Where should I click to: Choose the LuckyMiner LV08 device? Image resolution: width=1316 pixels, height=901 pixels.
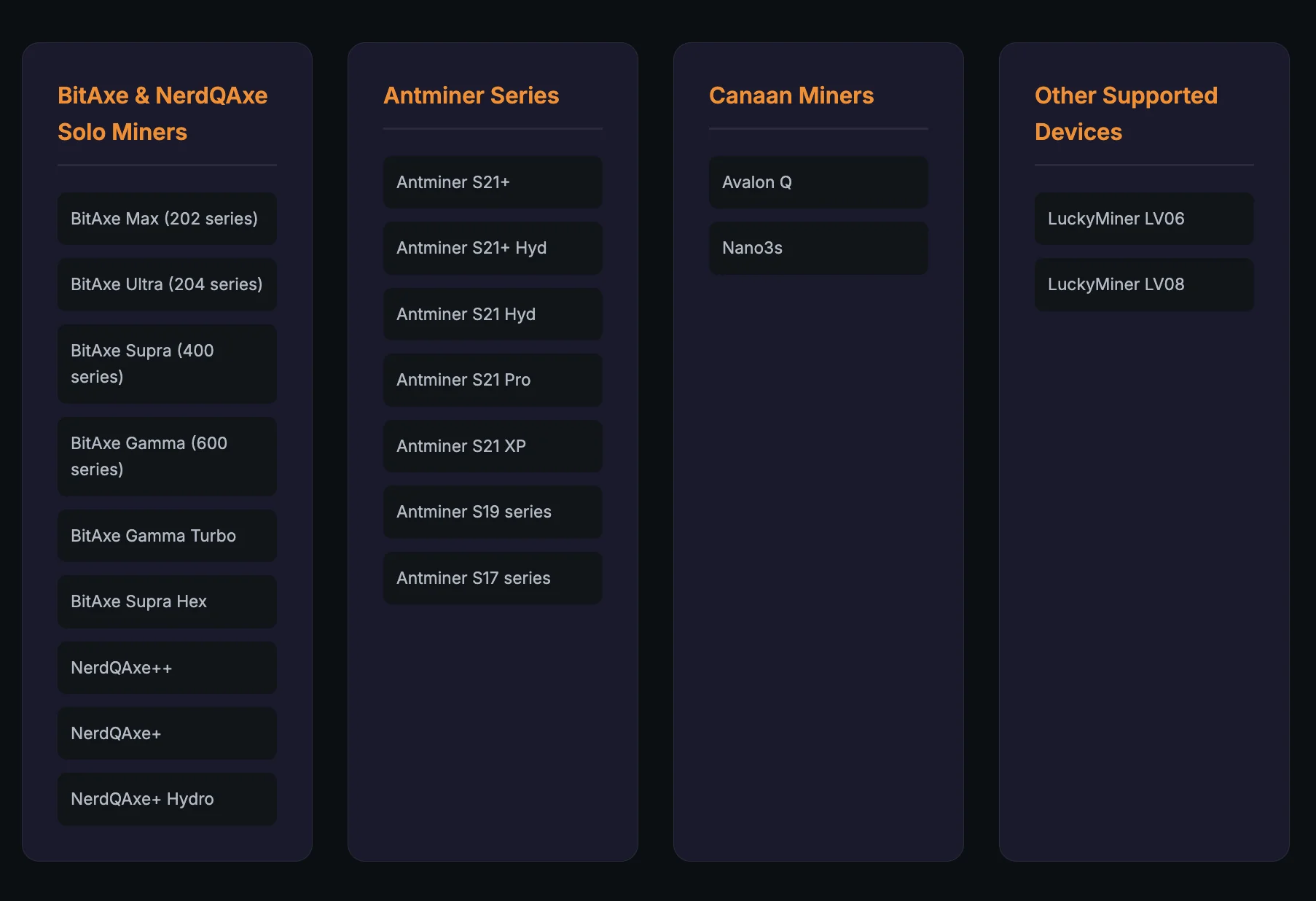click(1144, 284)
